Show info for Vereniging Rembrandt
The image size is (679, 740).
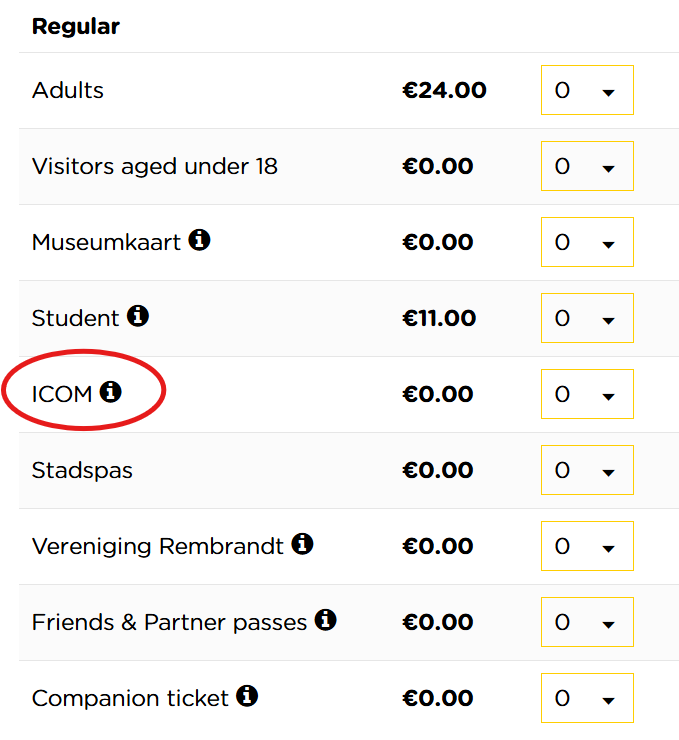[302, 544]
